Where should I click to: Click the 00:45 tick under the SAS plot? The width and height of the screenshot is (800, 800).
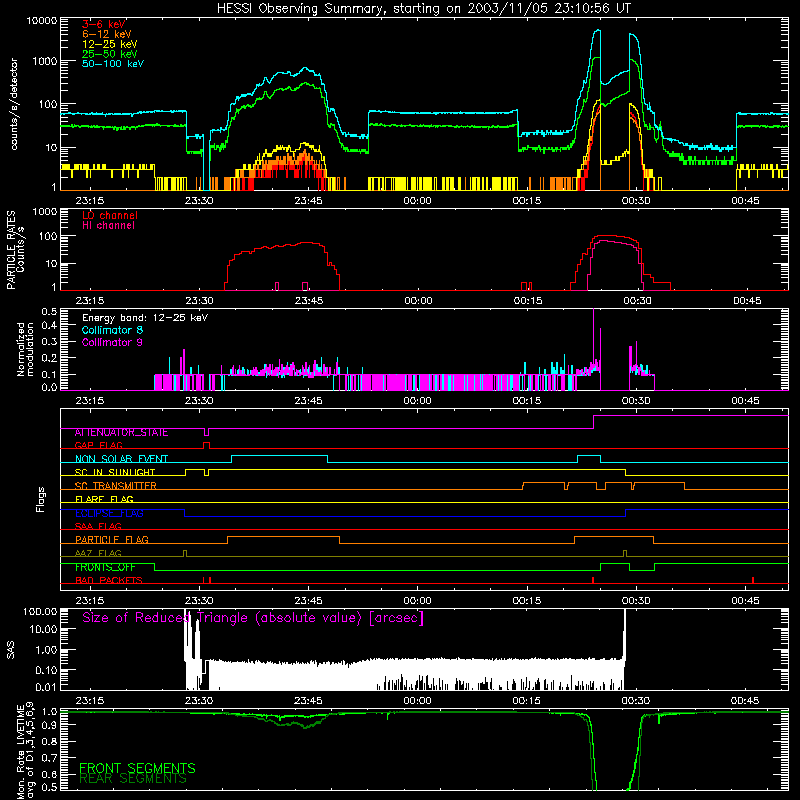tap(745, 701)
